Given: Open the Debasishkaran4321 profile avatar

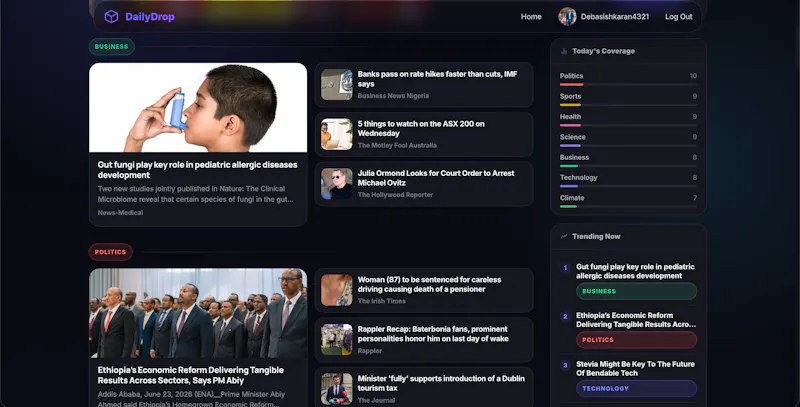Looking at the screenshot, I should tap(567, 17).
